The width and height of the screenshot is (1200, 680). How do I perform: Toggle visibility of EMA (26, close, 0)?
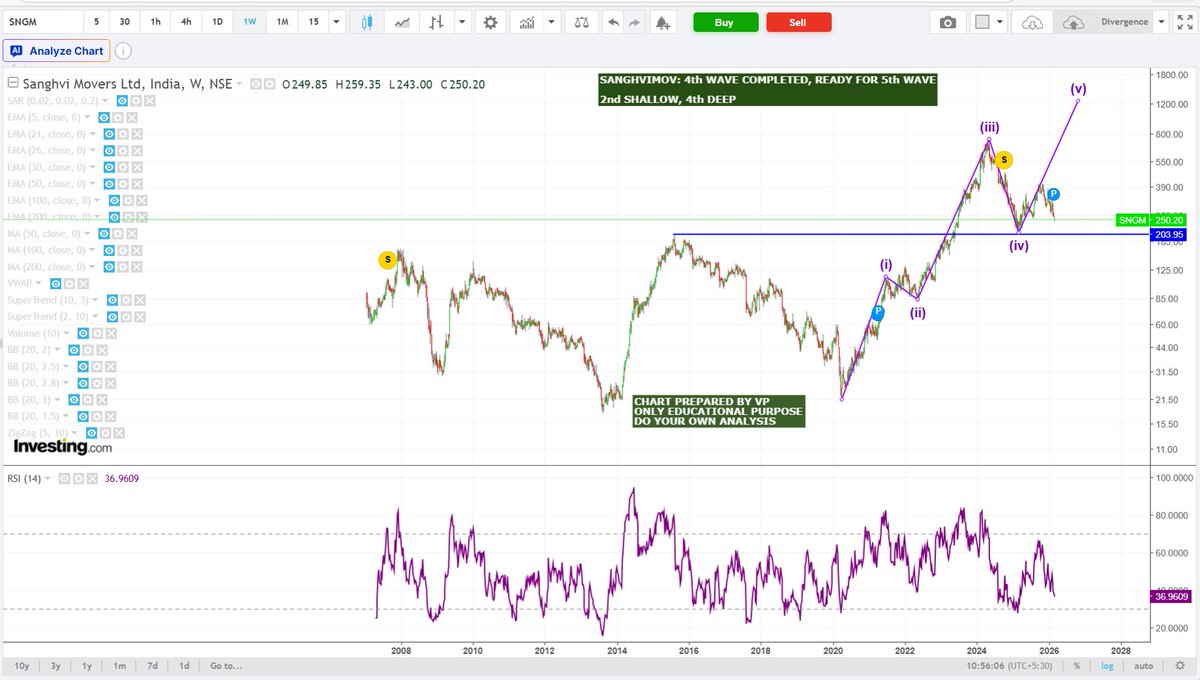click(110, 151)
